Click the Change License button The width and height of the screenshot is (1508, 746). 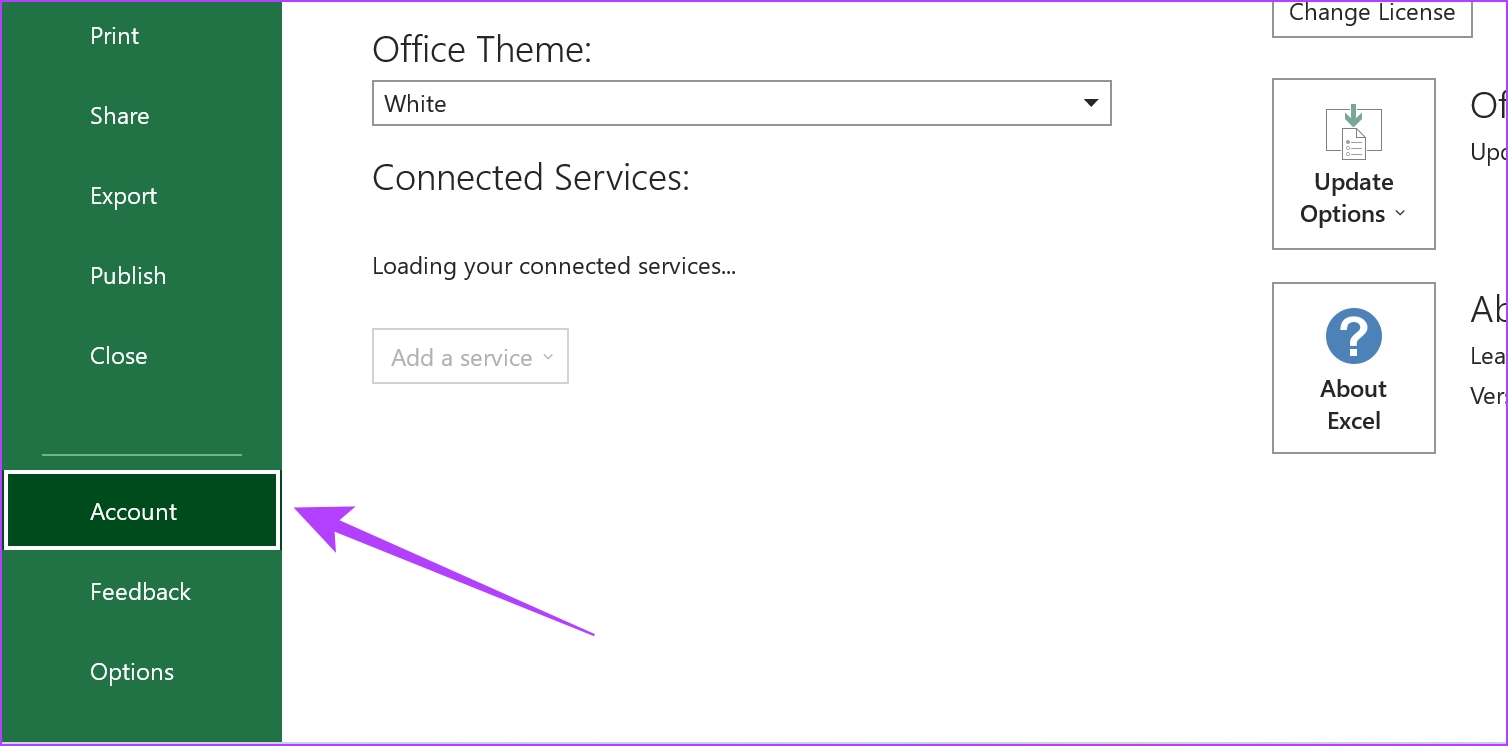coord(1371,14)
